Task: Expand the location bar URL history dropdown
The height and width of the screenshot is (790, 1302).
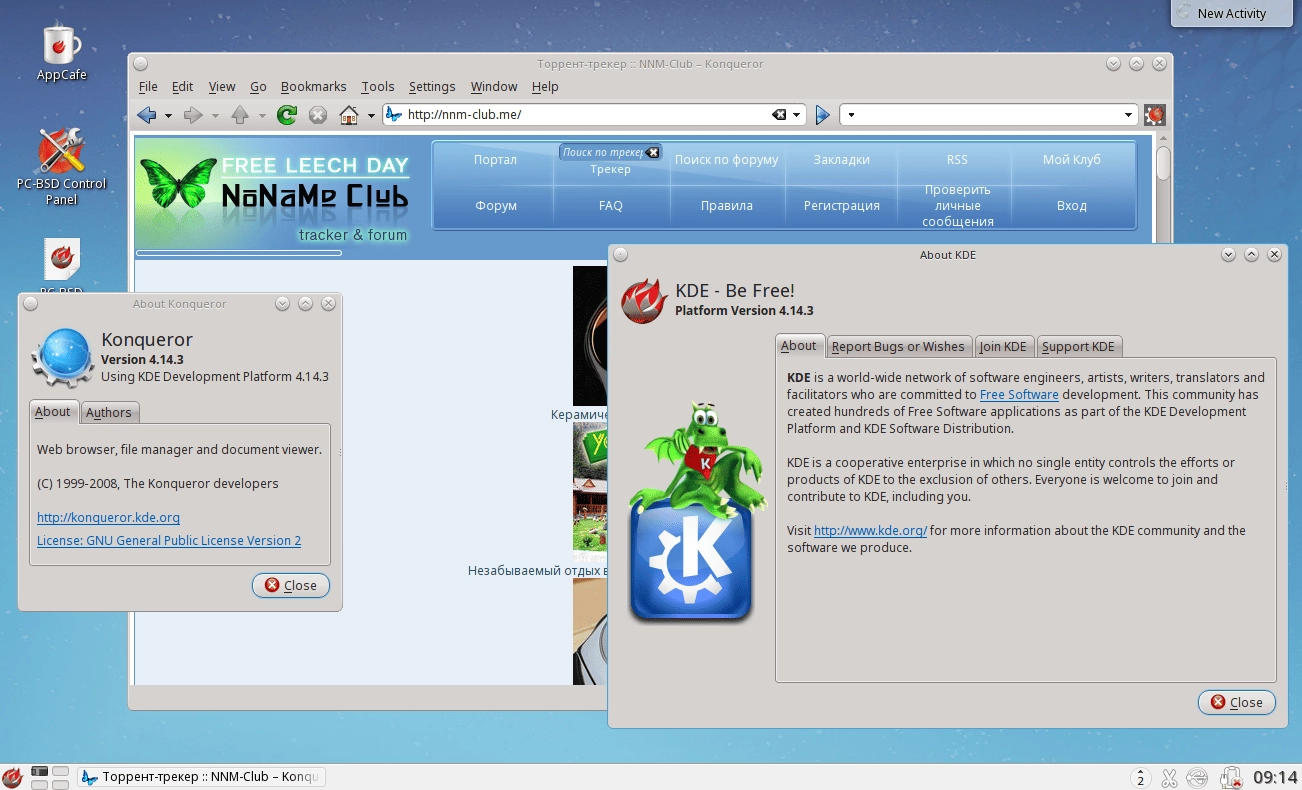Action: tap(797, 116)
